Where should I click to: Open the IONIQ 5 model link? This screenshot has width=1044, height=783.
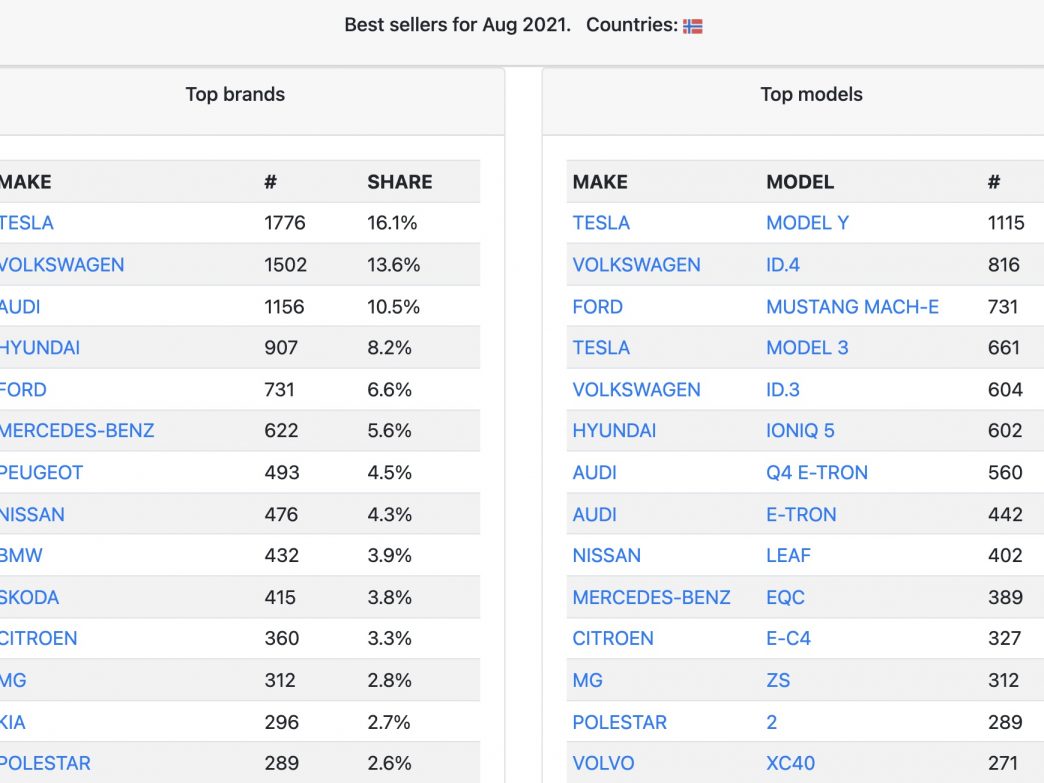(x=800, y=431)
